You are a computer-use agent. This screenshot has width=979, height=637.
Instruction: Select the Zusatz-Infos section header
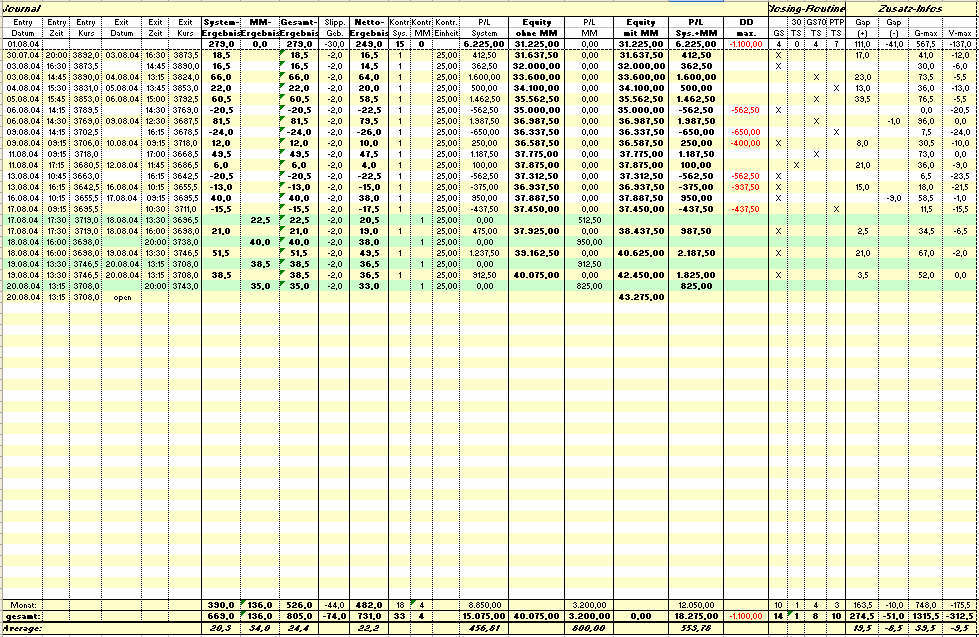point(910,8)
